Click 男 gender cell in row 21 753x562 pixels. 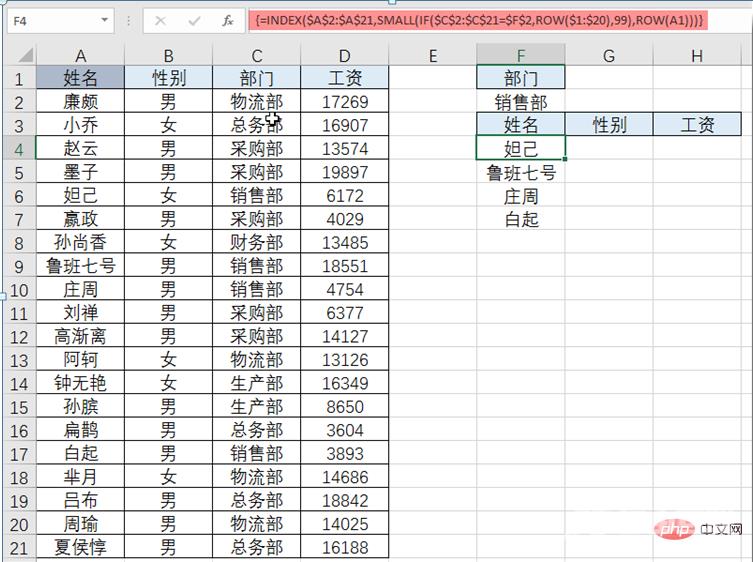pyautogui.click(x=168, y=547)
